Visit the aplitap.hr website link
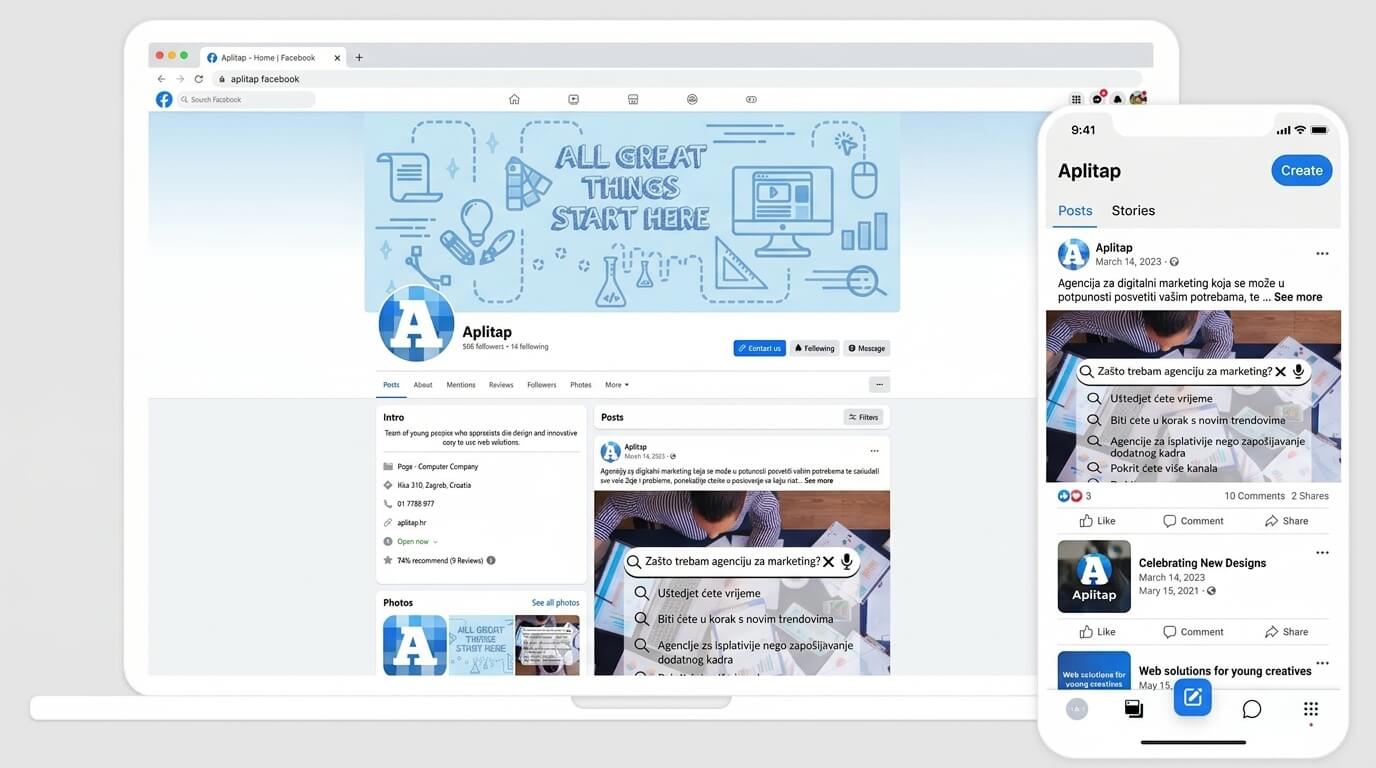This screenshot has height=768, width=1376. 411,523
